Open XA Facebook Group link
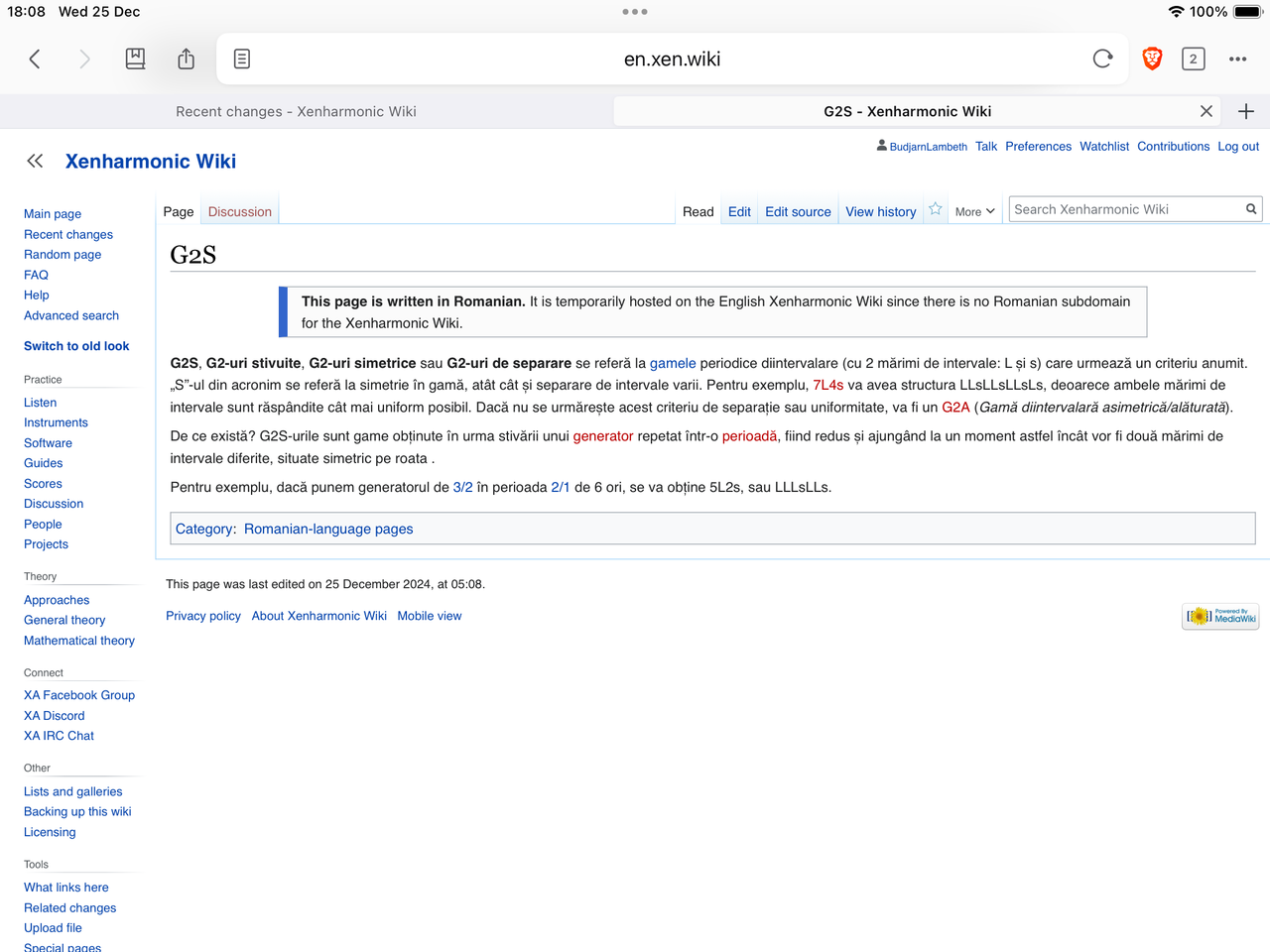This screenshot has height=952, width=1270. pos(79,695)
